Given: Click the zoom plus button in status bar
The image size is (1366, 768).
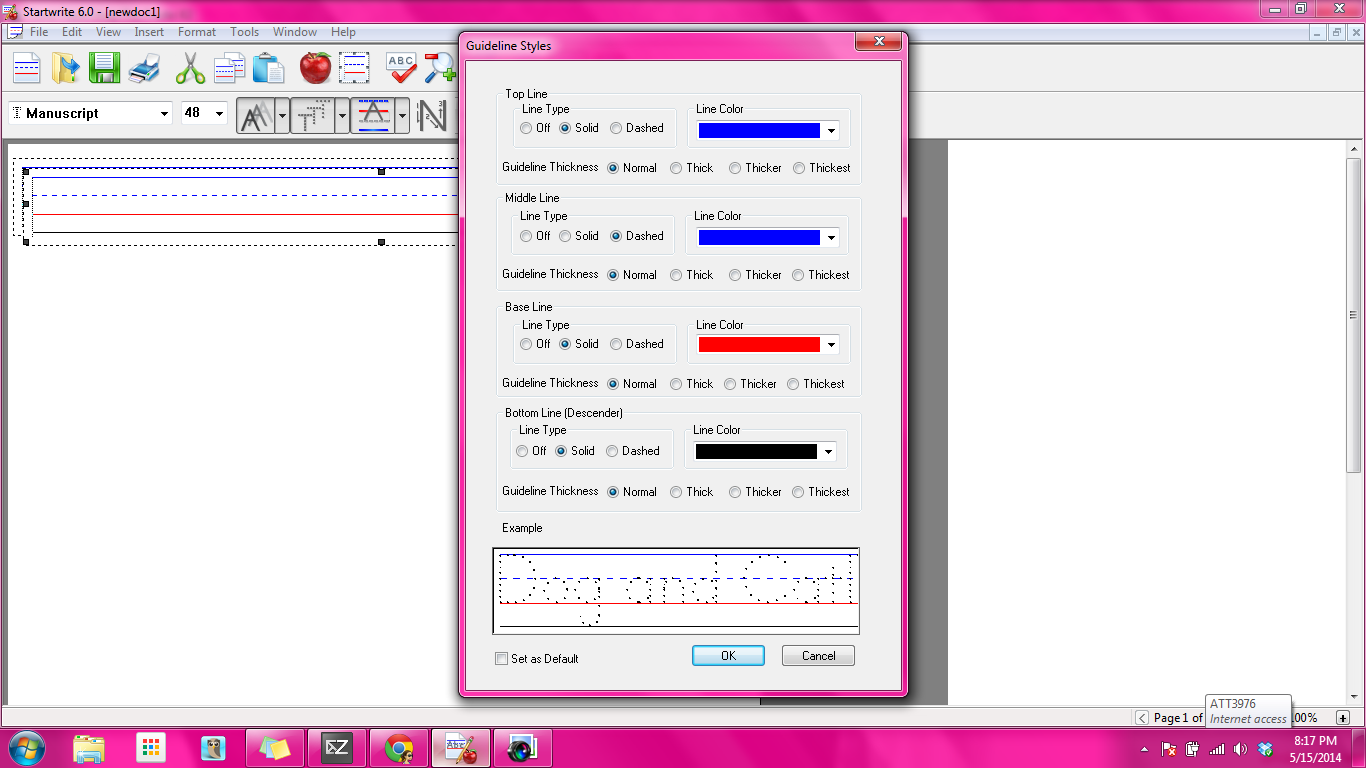Looking at the screenshot, I should 1342,717.
